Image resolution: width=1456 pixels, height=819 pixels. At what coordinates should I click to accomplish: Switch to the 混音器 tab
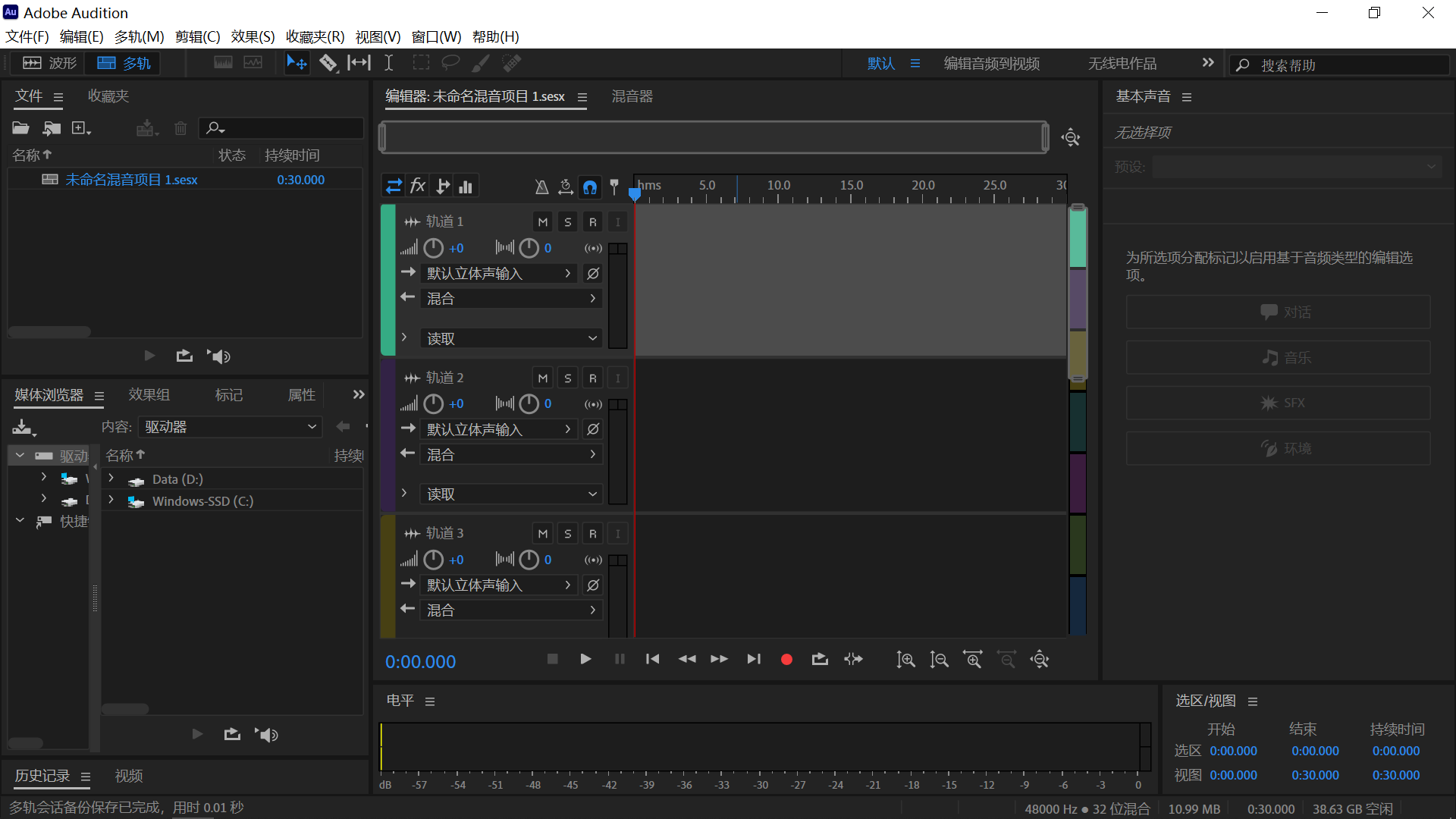tap(632, 96)
